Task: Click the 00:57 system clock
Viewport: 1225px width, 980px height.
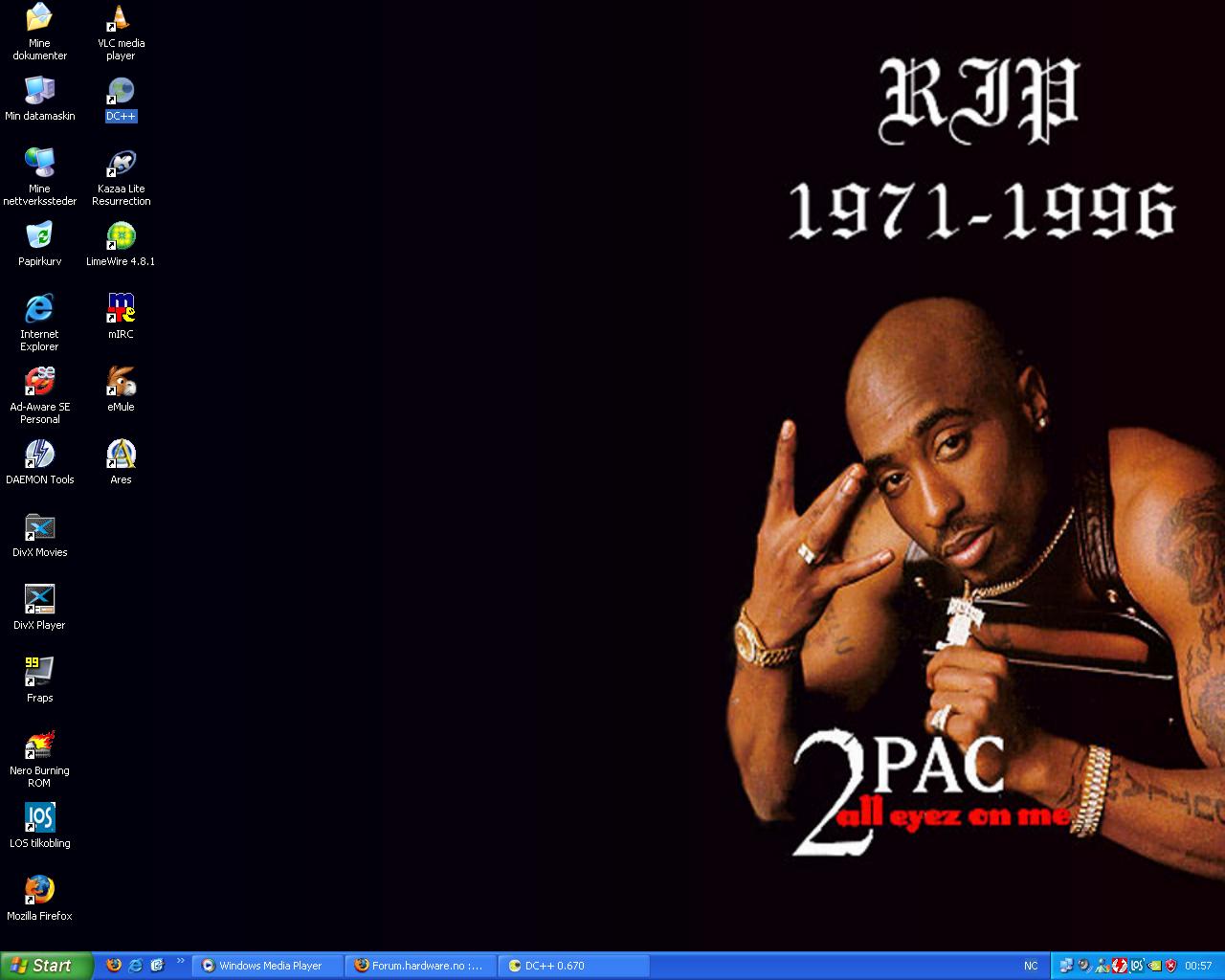Action: coord(1198,966)
